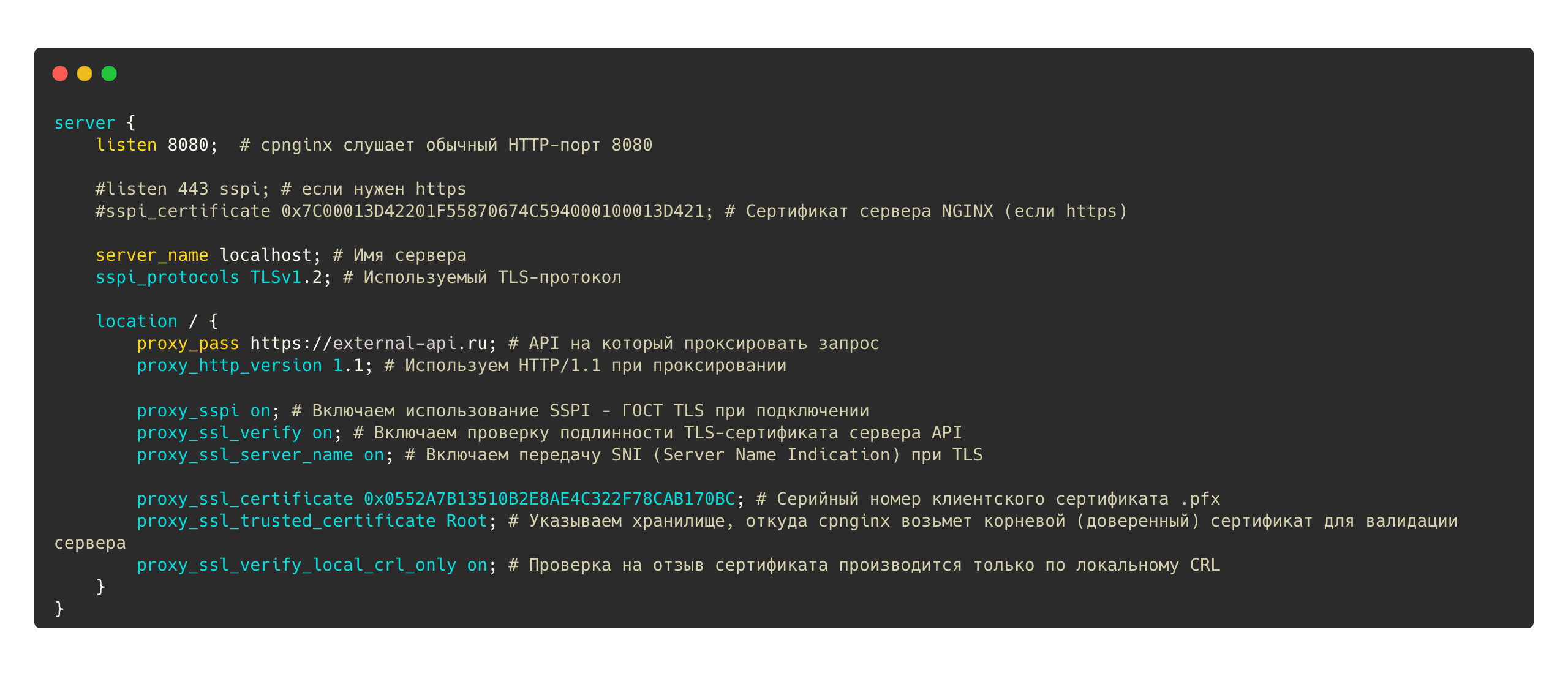Click the location keyword
This screenshot has height=676, width=1568.
tap(137, 321)
